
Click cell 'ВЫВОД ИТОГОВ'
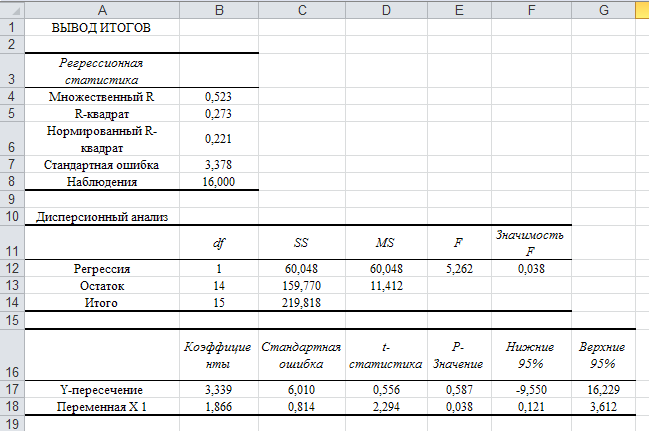pyautogui.click(x=102, y=27)
